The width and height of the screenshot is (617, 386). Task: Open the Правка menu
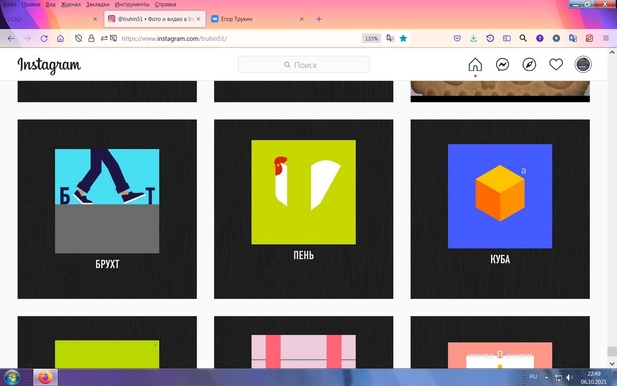tap(31, 4)
